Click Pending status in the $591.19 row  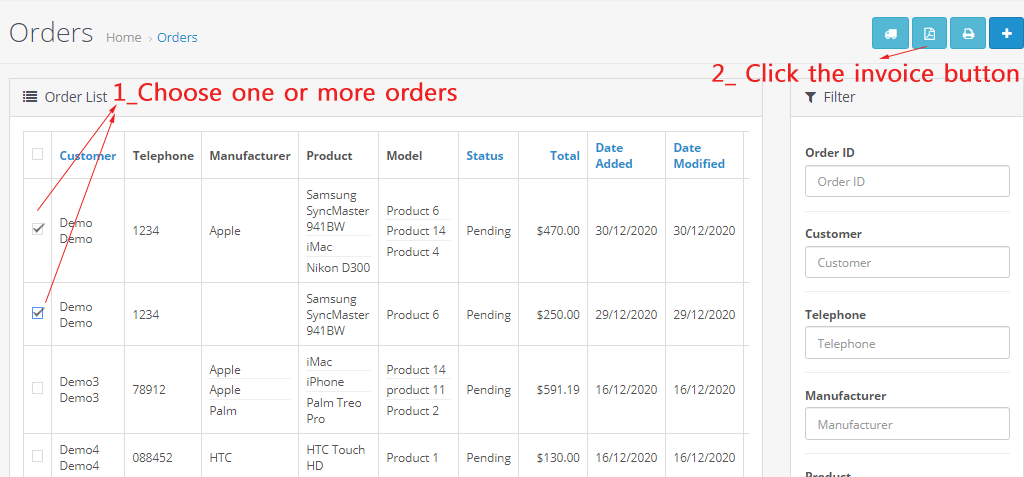488,390
